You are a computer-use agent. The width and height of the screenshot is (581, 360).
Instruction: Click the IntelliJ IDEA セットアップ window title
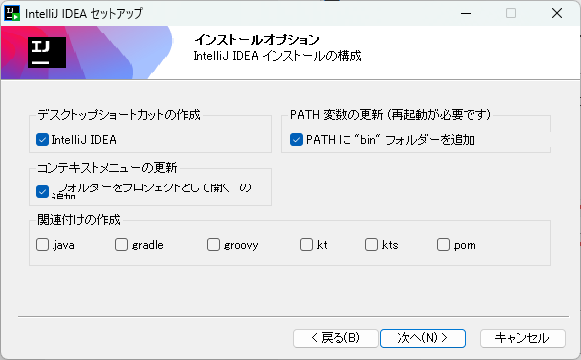click(x=84, y=14)
